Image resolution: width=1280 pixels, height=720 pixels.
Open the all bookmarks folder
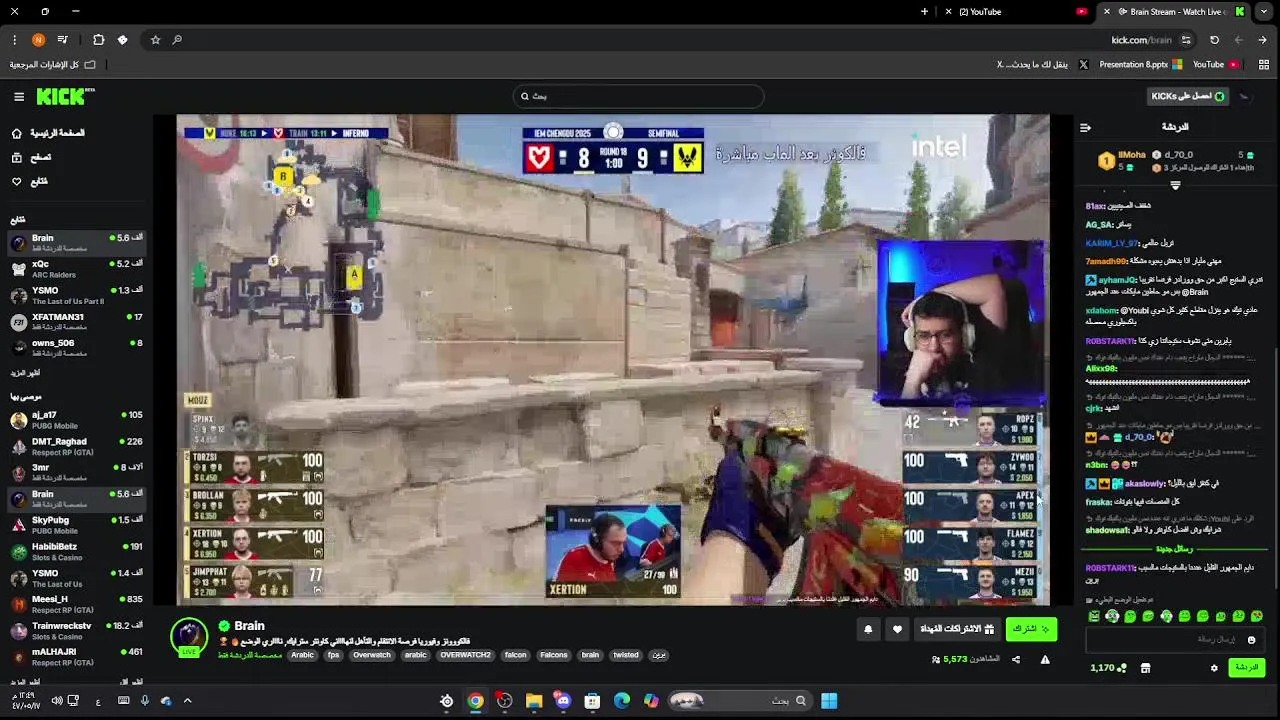(x=53, y=65)
